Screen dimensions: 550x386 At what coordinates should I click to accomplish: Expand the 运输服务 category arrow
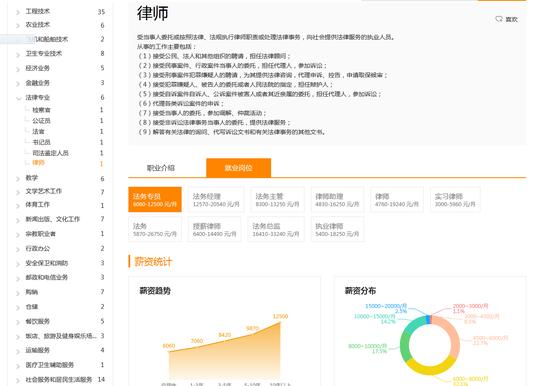coord(18,351)
